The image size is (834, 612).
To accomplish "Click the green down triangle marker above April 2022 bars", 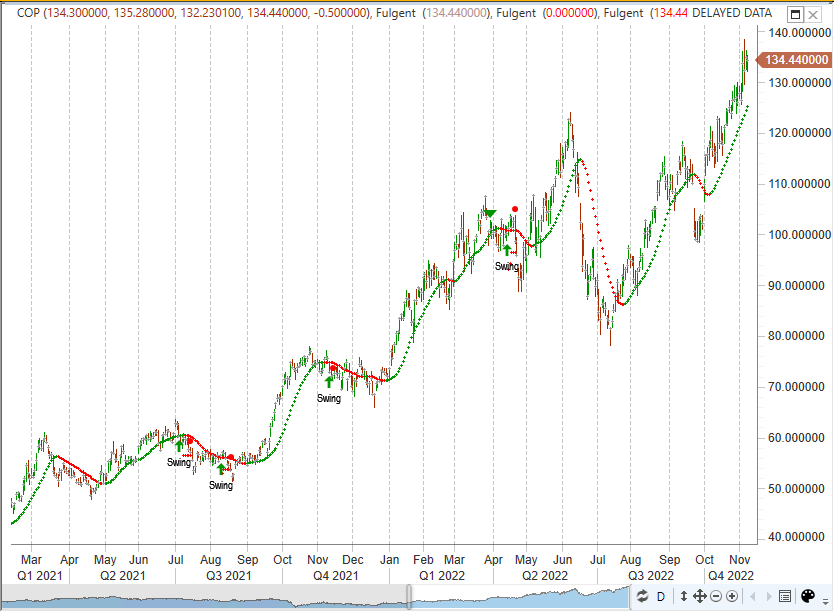I will point(489,214).
